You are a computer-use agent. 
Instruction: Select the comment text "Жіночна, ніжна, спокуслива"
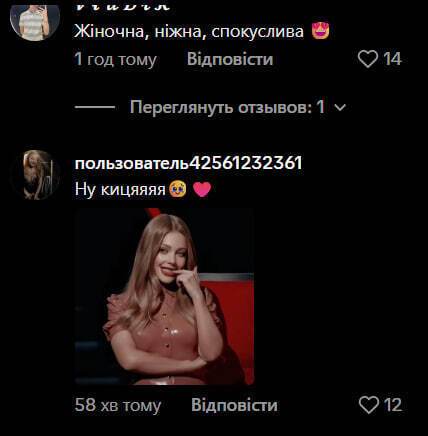click(x=189, y=32)
